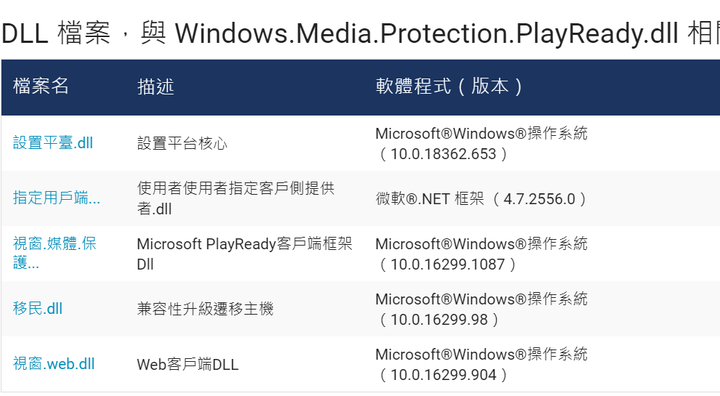
Task: Click the version 10.0.16299.98 cell
Action: tap(481, 309)
